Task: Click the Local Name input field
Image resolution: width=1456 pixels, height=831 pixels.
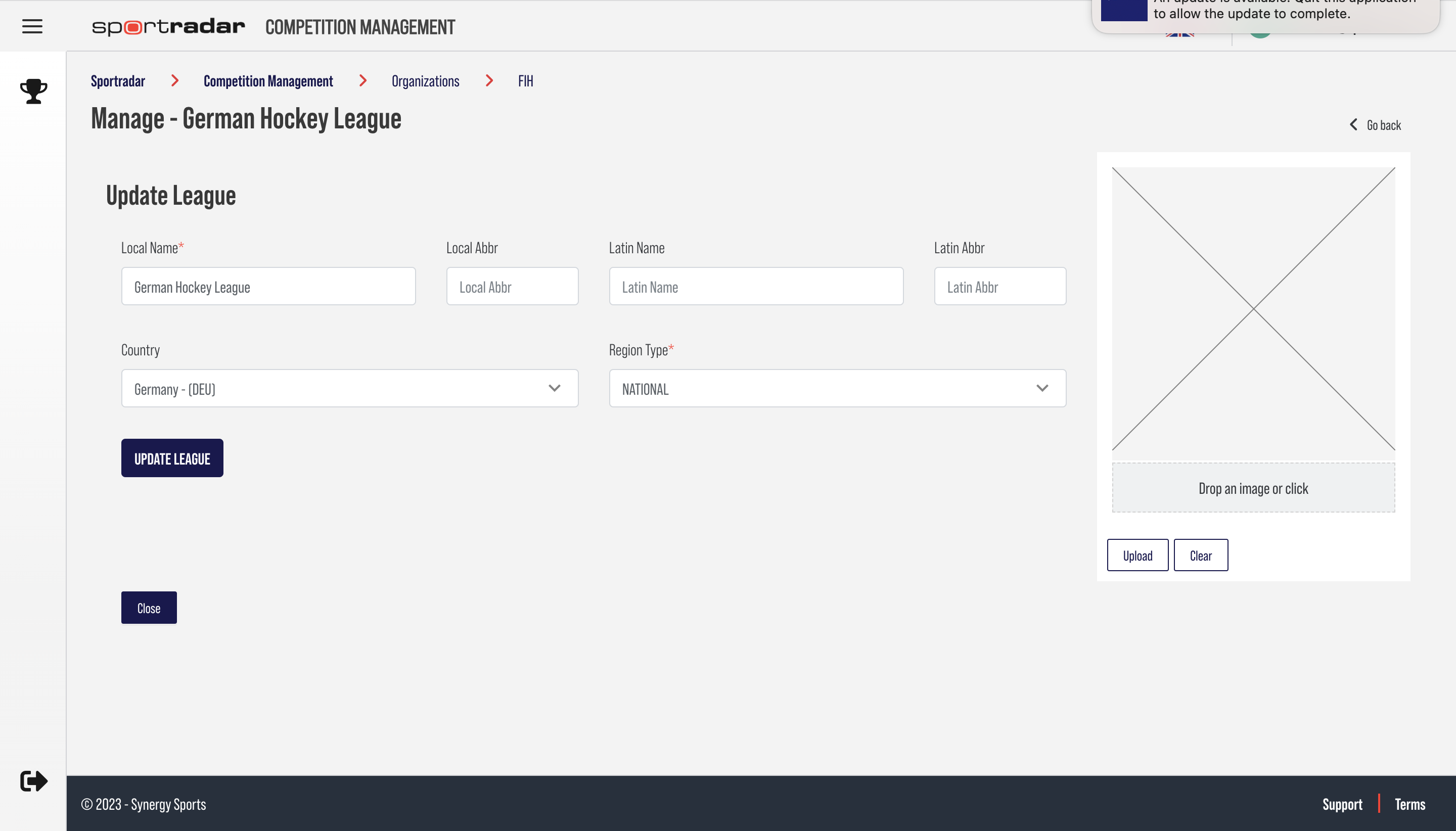Action: point(269,286)
